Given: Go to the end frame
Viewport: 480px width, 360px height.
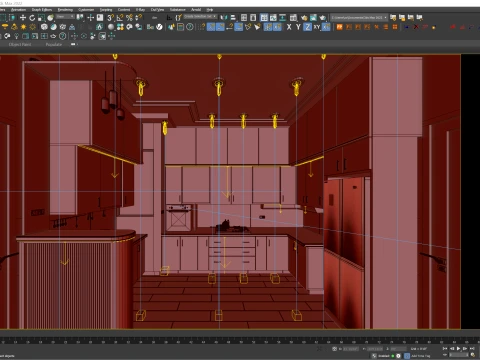Looking at the screenshot, I should coord(472,348).
